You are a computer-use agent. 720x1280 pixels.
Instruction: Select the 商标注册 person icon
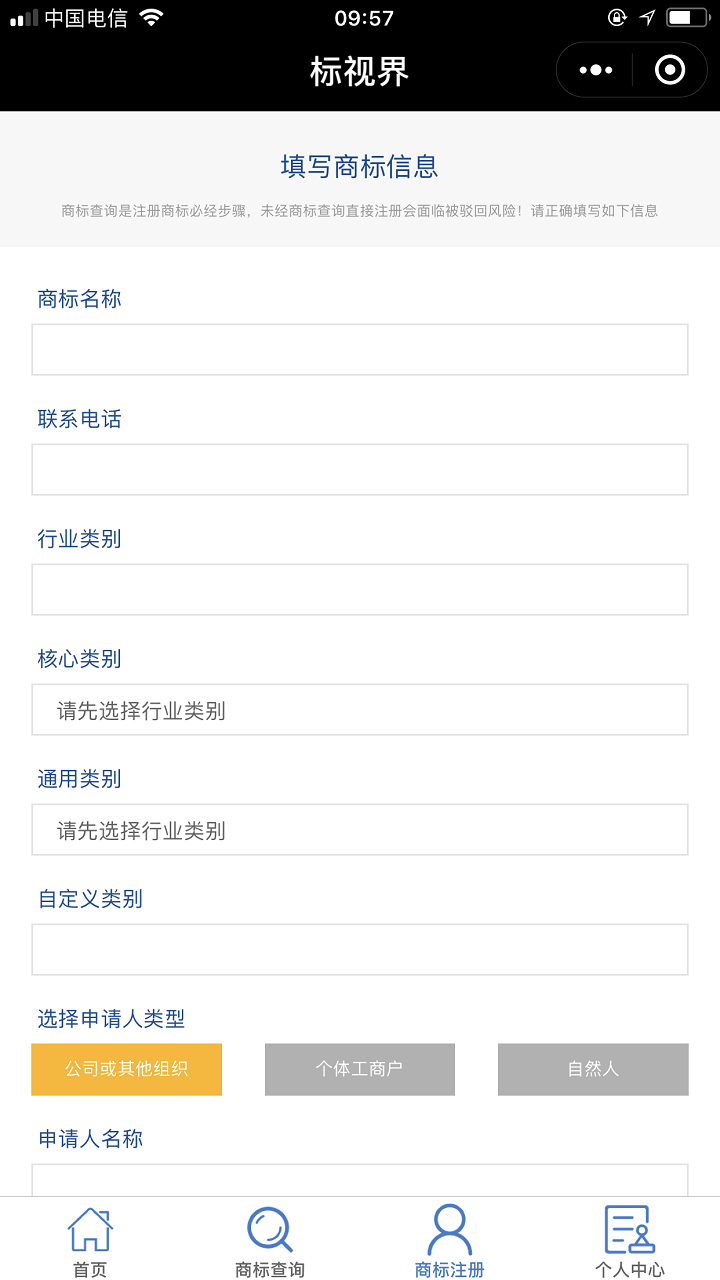(450, 1230)
